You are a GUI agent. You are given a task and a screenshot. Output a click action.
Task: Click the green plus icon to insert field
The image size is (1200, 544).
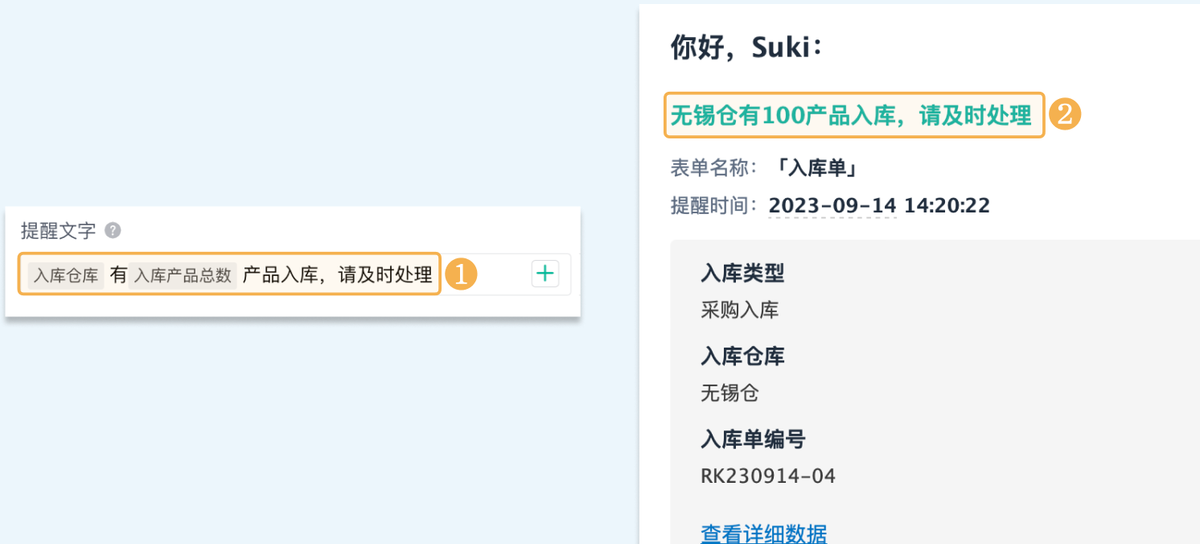pos(545,273)
